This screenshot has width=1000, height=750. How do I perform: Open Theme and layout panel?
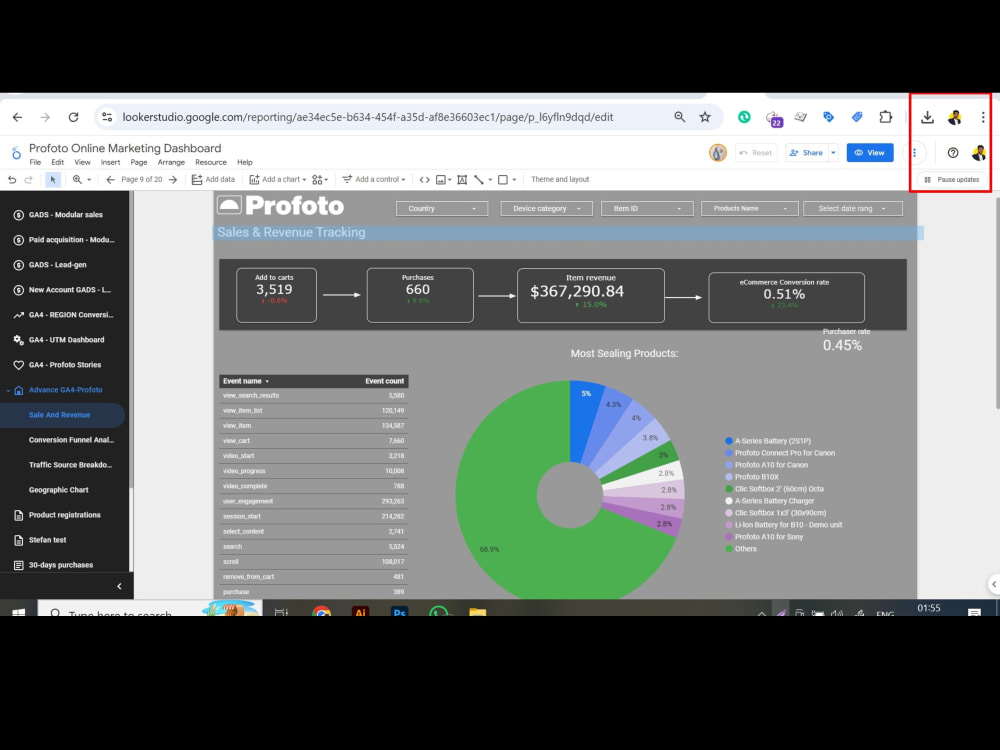(560, 180)
